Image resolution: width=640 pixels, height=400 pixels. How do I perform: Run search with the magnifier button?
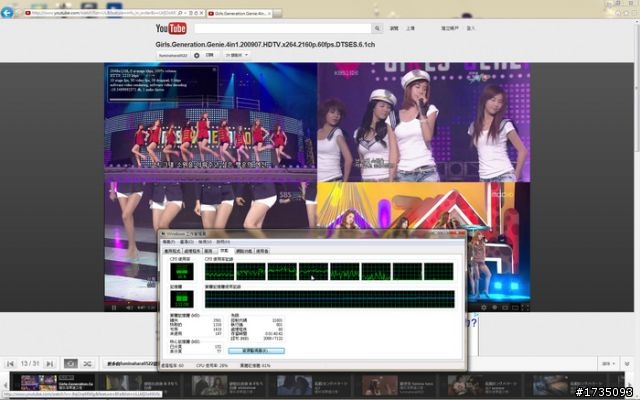point(377,28)
